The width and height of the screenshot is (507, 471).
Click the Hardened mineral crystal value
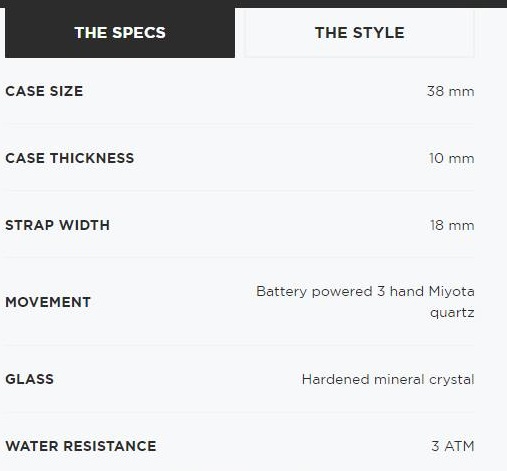pos(388,379)
